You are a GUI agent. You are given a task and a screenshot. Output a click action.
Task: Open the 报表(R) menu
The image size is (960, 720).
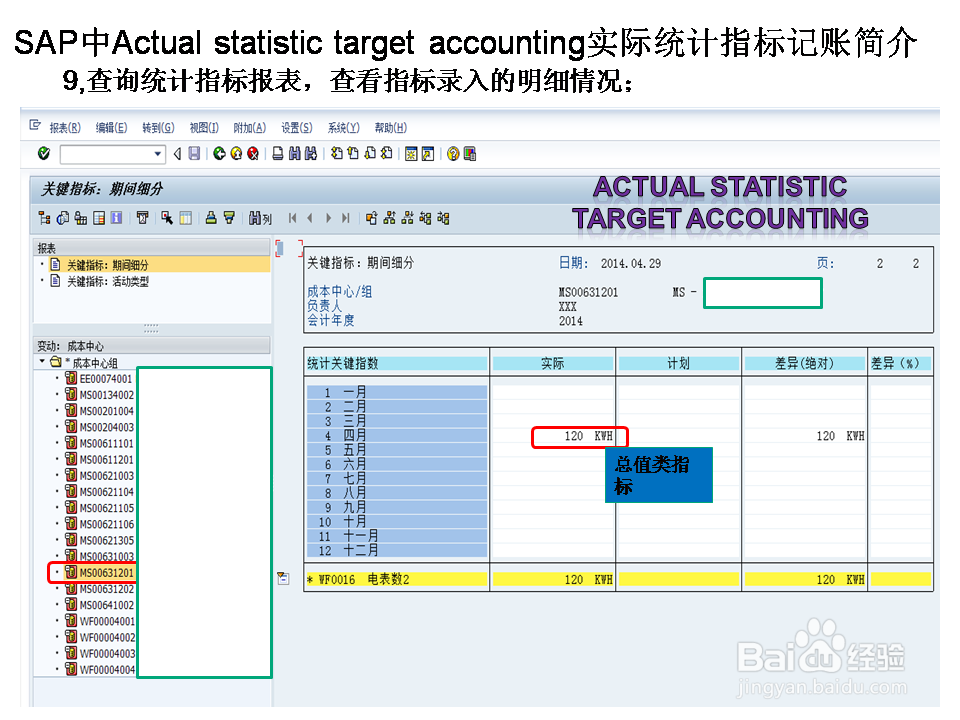[x=65, y=127]
